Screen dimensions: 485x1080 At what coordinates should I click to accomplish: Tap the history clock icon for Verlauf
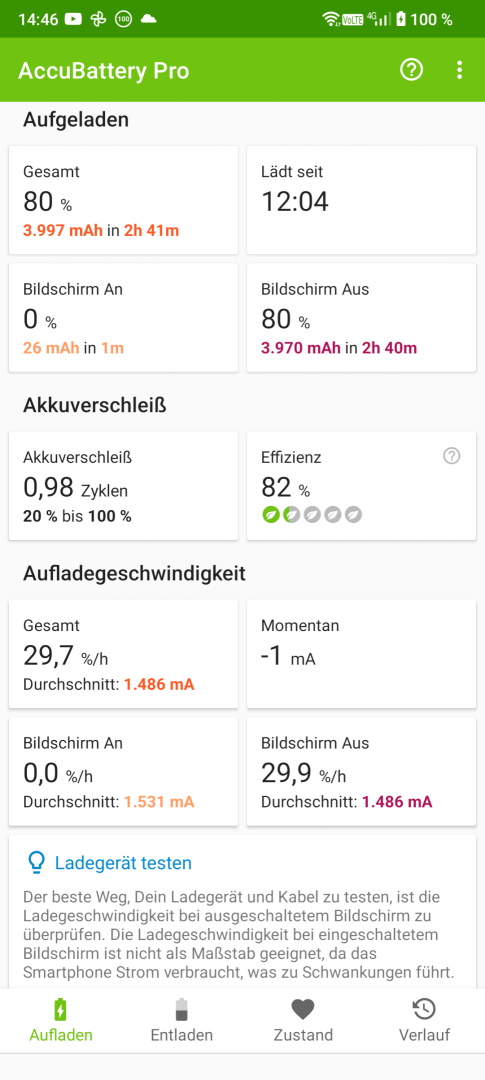pyautogui.click(x=424, y=1010)
